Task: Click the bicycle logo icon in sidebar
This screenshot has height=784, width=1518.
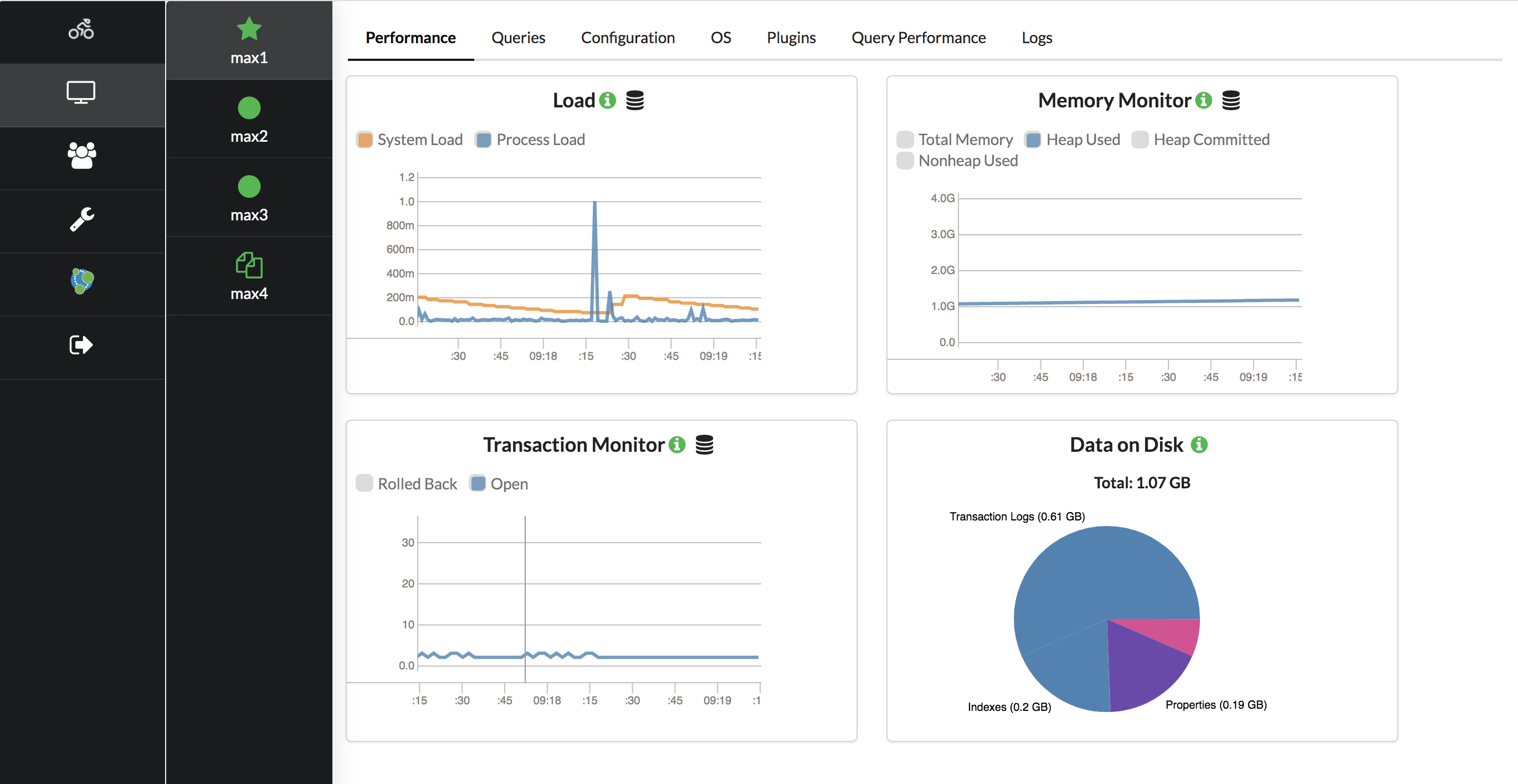Action: (81, 29)
